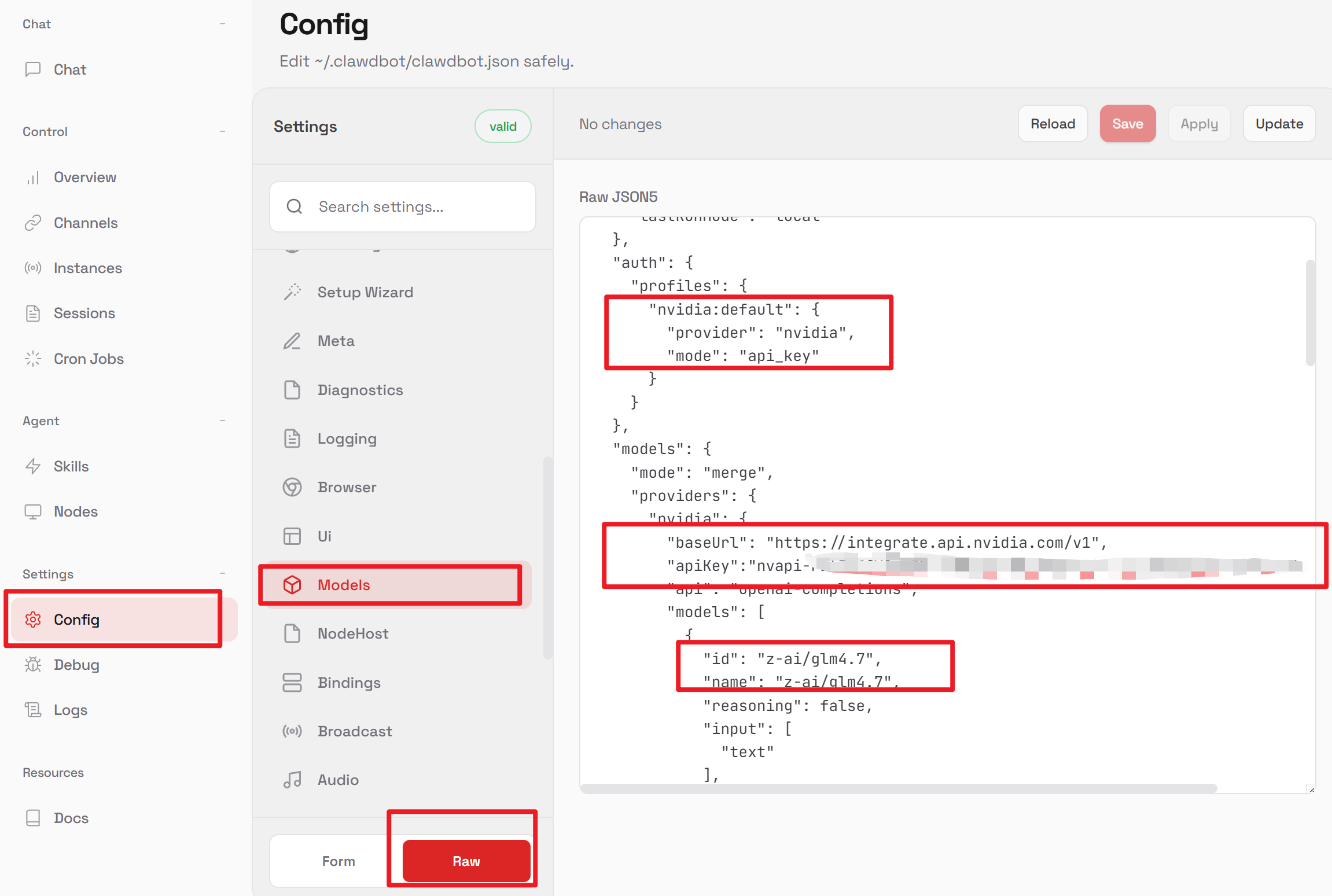The width and height of the screenshot is (1332, 896).
Task: Click the "nvidia:default" profile line
Action: [x=734, y=309]
